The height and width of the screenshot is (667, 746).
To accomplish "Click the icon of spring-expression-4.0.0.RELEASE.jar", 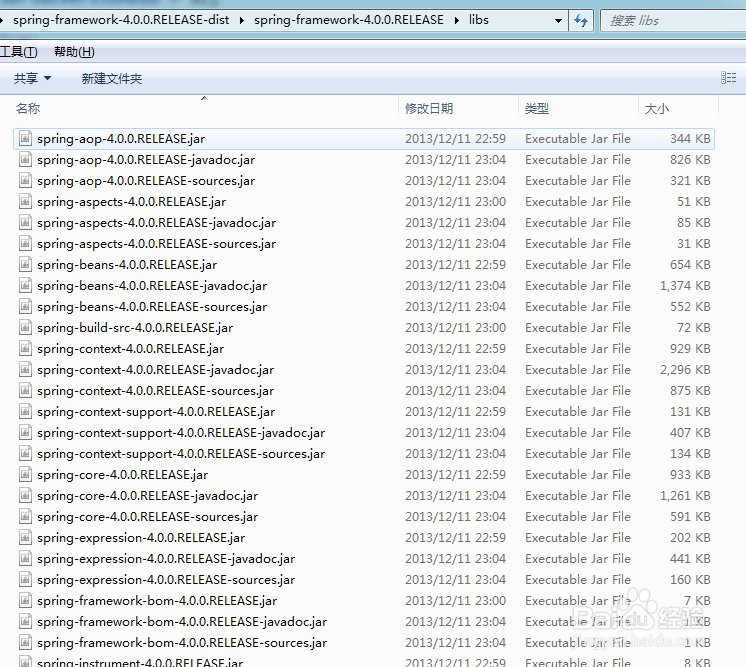I will point(25,537).
